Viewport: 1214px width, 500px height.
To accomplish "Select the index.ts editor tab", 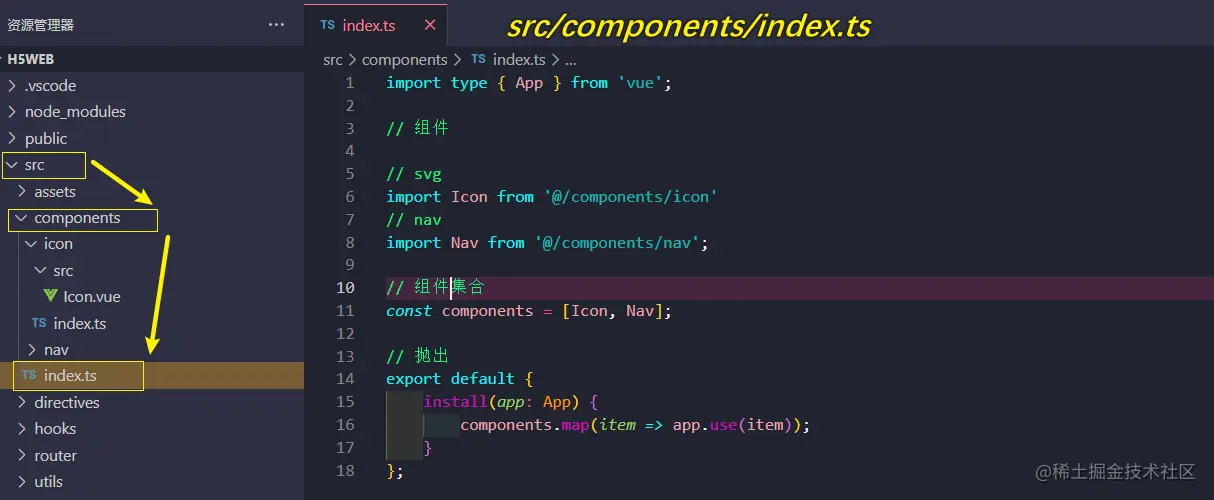I will (x=376, y=25).
